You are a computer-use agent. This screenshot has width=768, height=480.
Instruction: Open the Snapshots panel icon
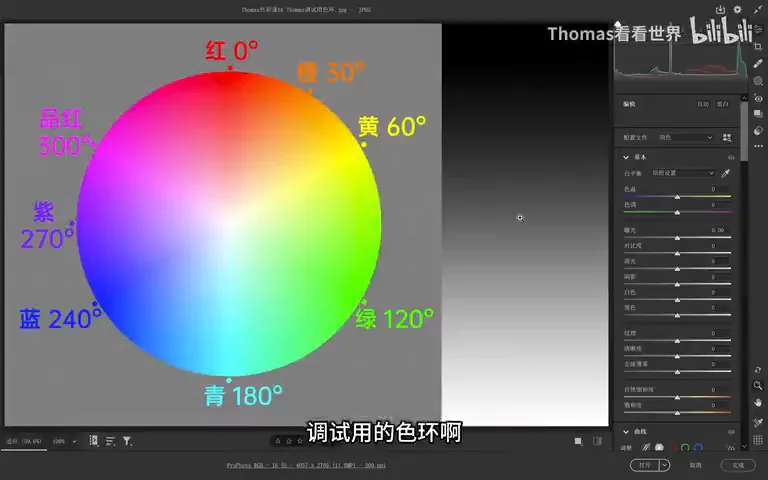pyautogui.click(x=758, y=114)
